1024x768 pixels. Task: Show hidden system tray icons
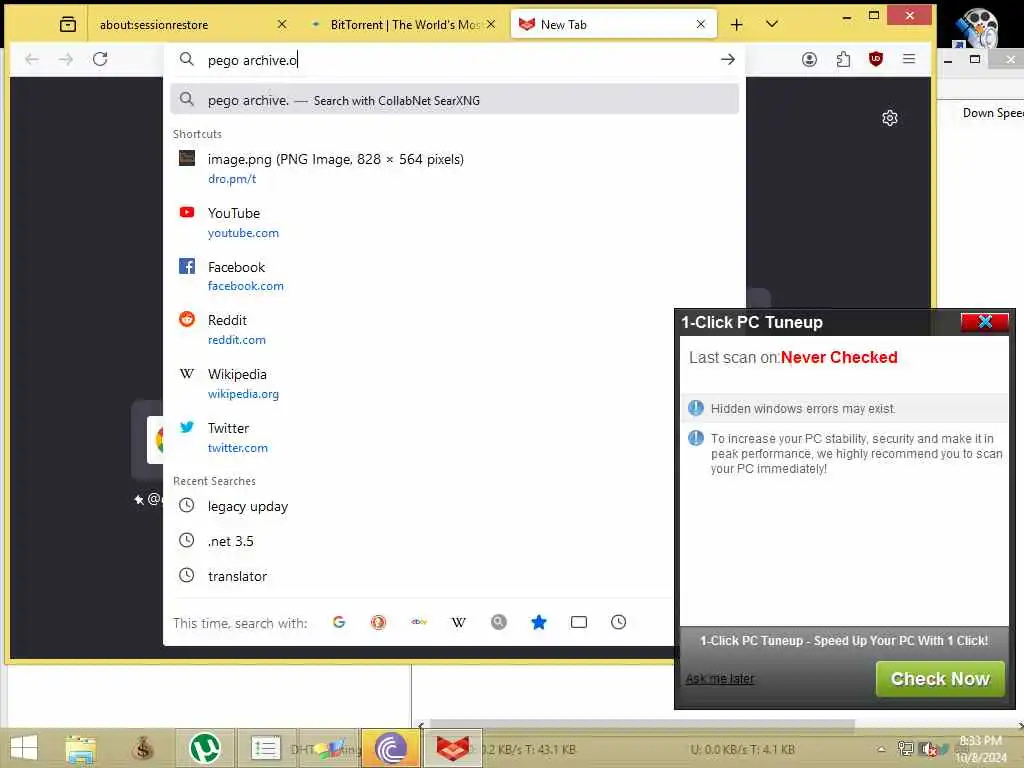(x=881, y=749)
